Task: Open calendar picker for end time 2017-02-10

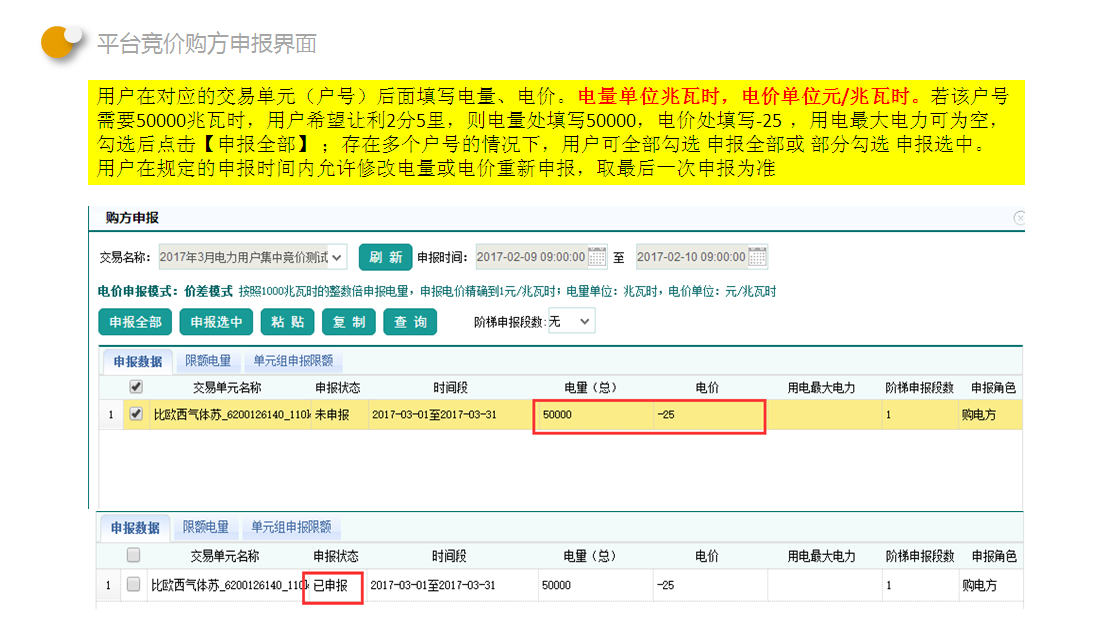Action: 757,257
